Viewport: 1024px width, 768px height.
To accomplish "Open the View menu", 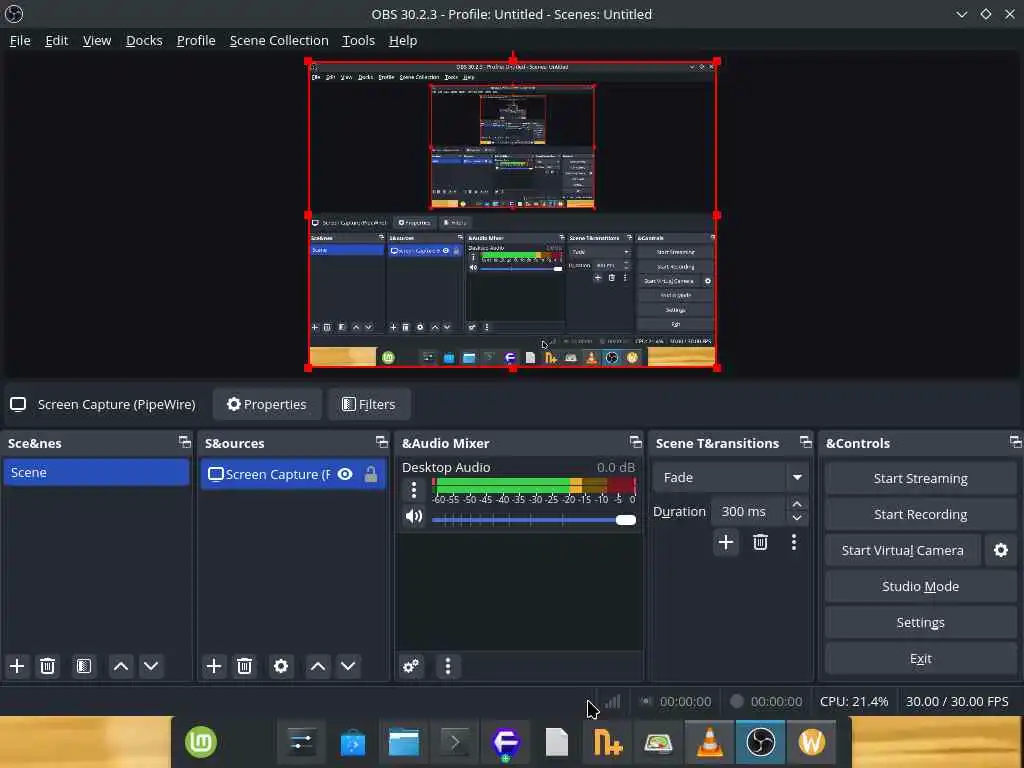I will 97,40.
